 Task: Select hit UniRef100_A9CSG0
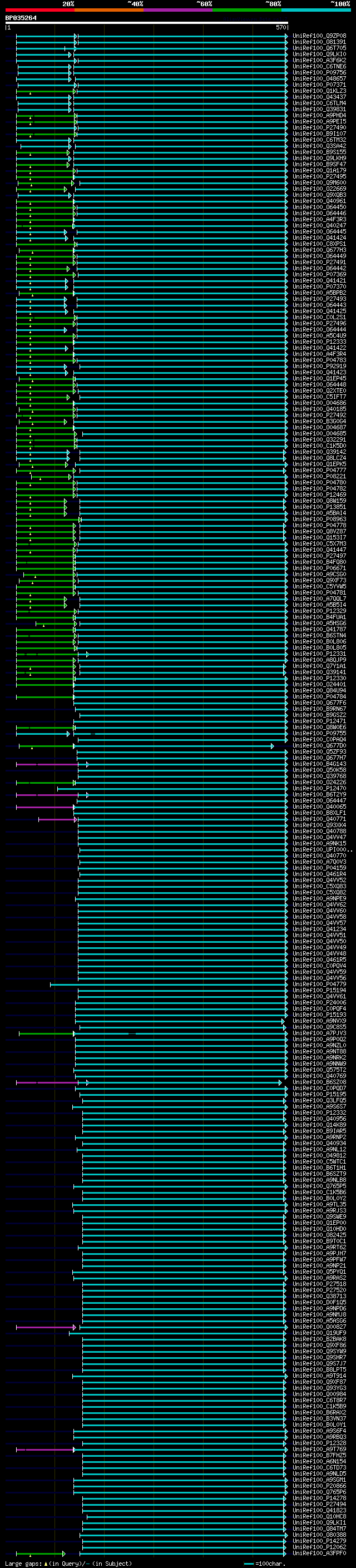319,575
